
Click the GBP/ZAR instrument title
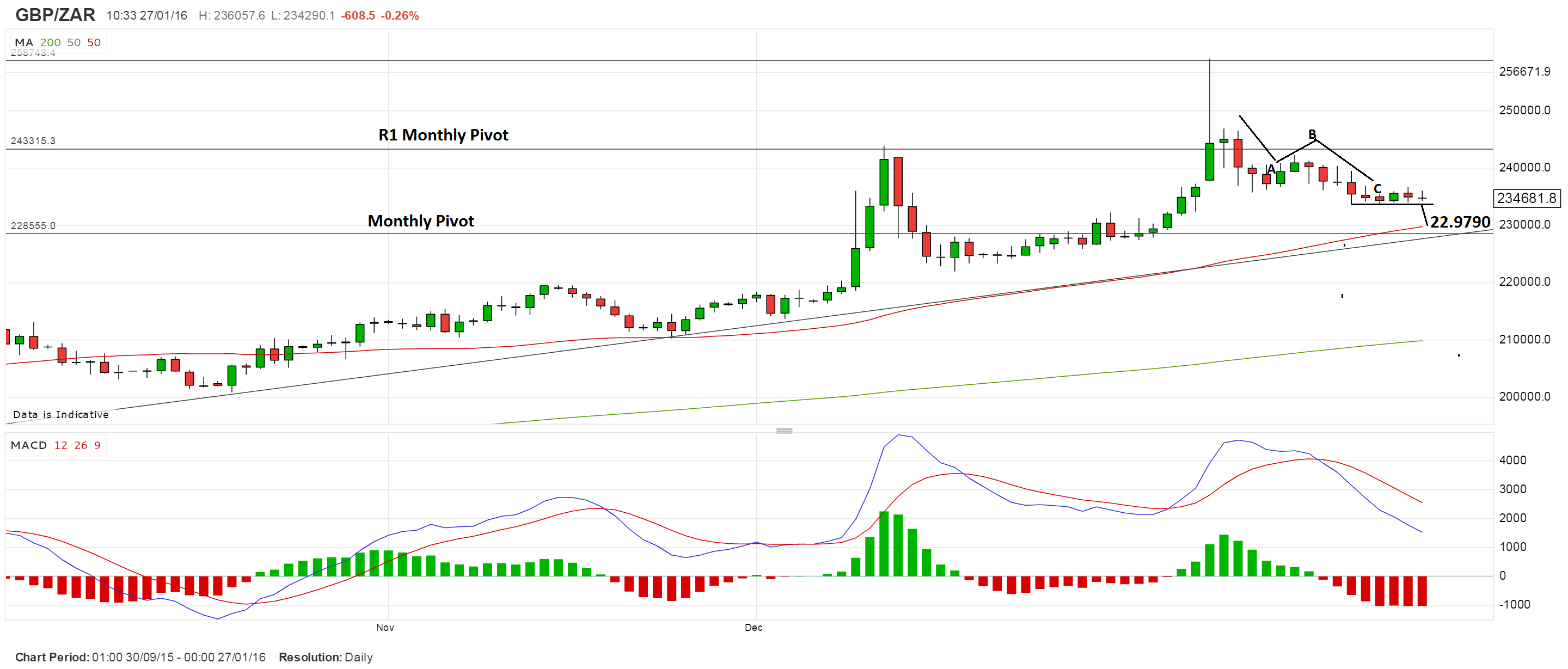click(x=56, y=15)
